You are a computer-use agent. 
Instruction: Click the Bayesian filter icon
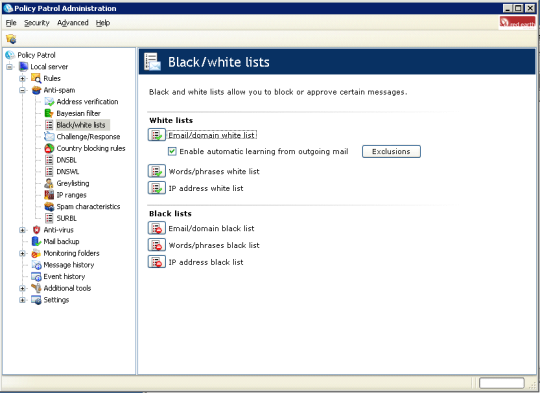pyautogui.click(x=49, y=113)
